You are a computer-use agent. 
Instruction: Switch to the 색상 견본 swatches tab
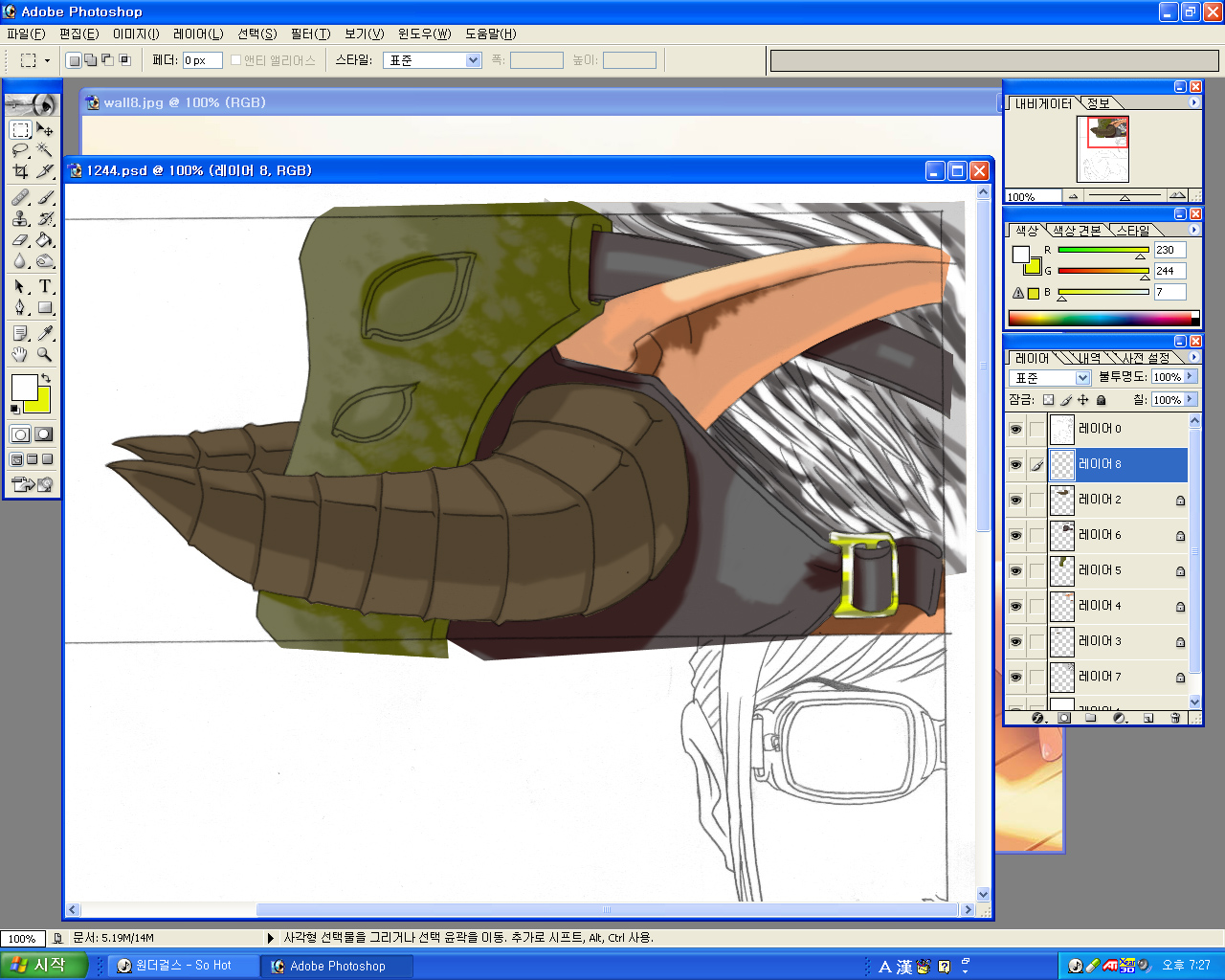[1077, 231]
